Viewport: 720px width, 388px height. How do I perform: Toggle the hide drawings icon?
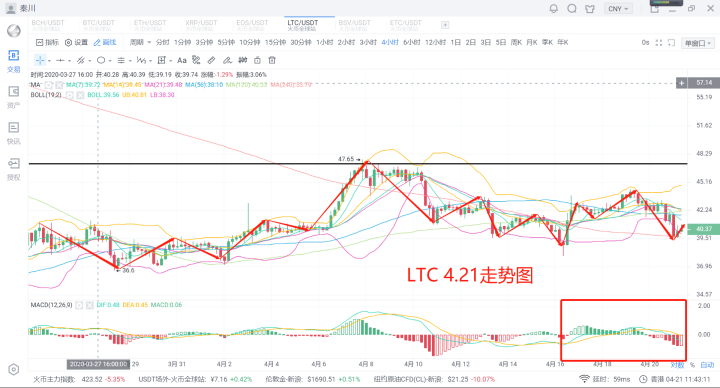[243, 60]
